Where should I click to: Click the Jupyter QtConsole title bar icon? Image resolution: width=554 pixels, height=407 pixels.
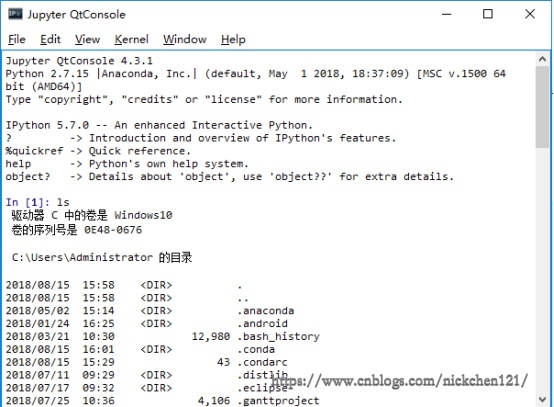coord(15,14)
